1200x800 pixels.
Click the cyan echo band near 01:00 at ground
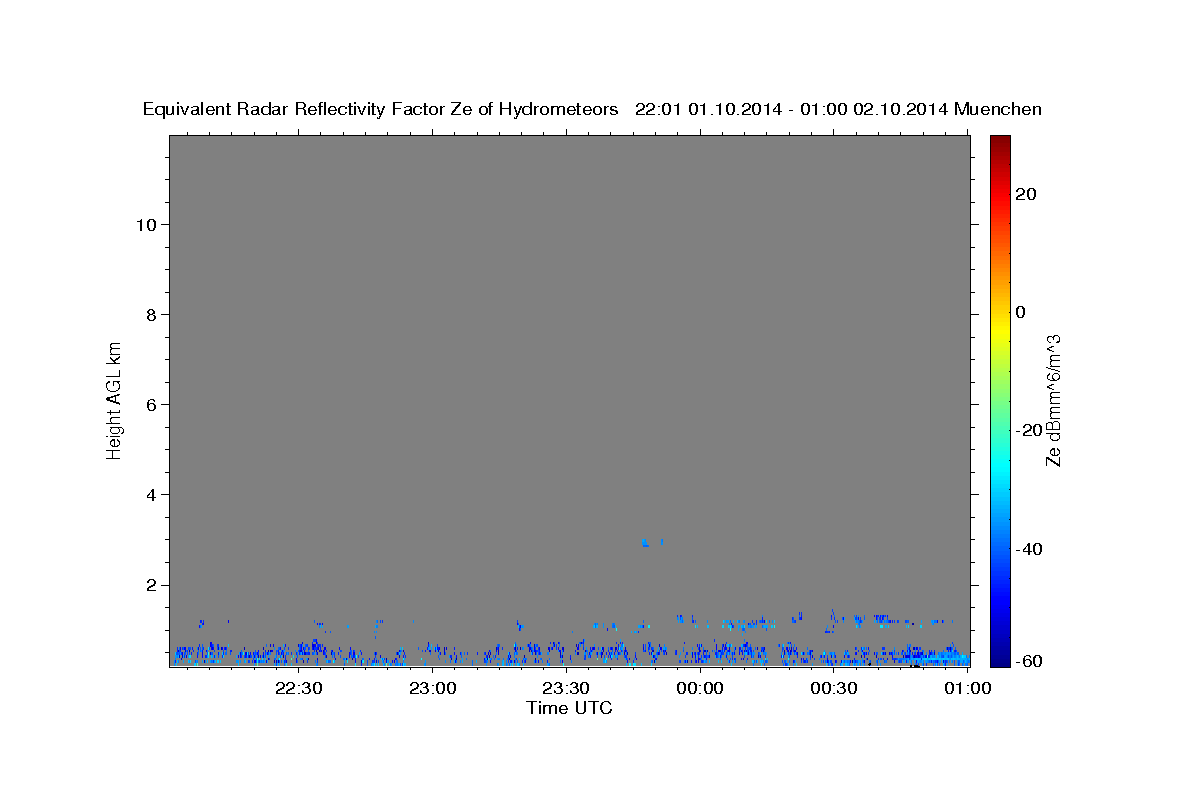tap(940, 658)
